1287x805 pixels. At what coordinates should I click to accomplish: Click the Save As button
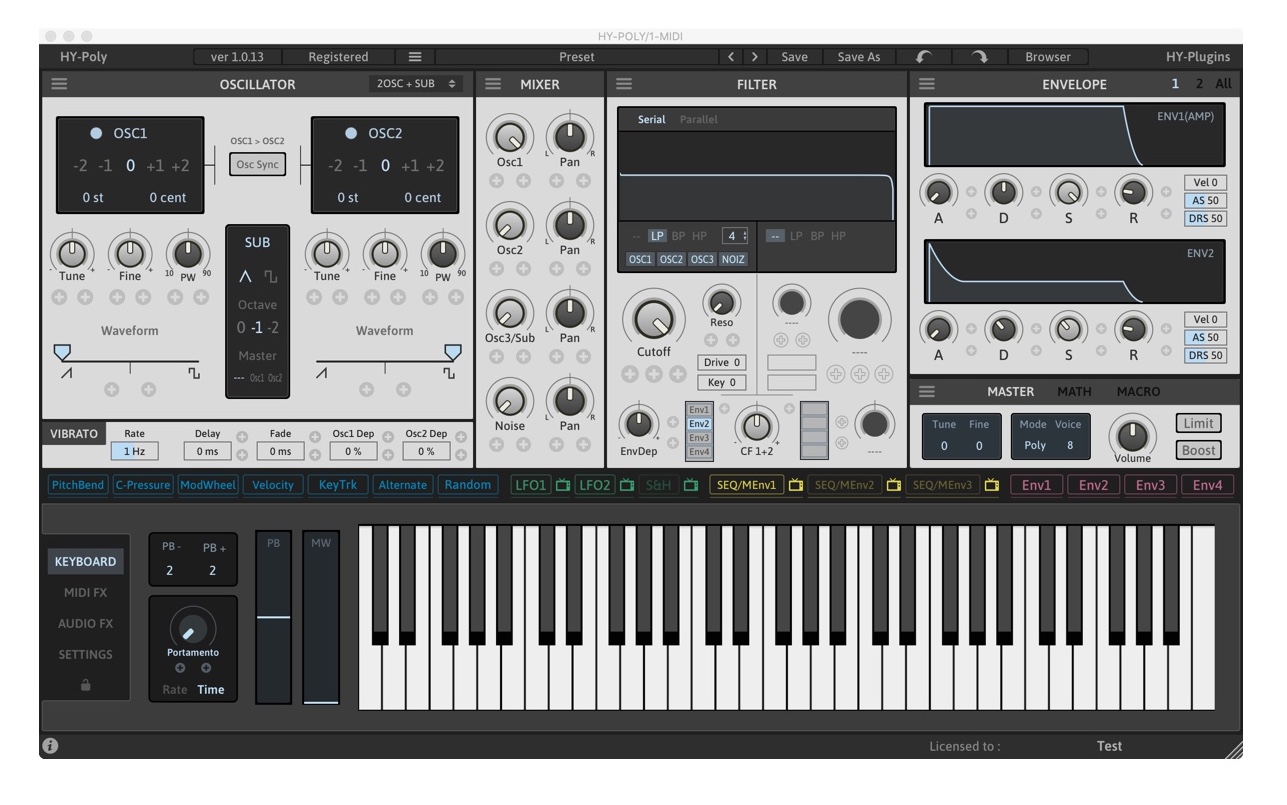(x=859, y=57)
